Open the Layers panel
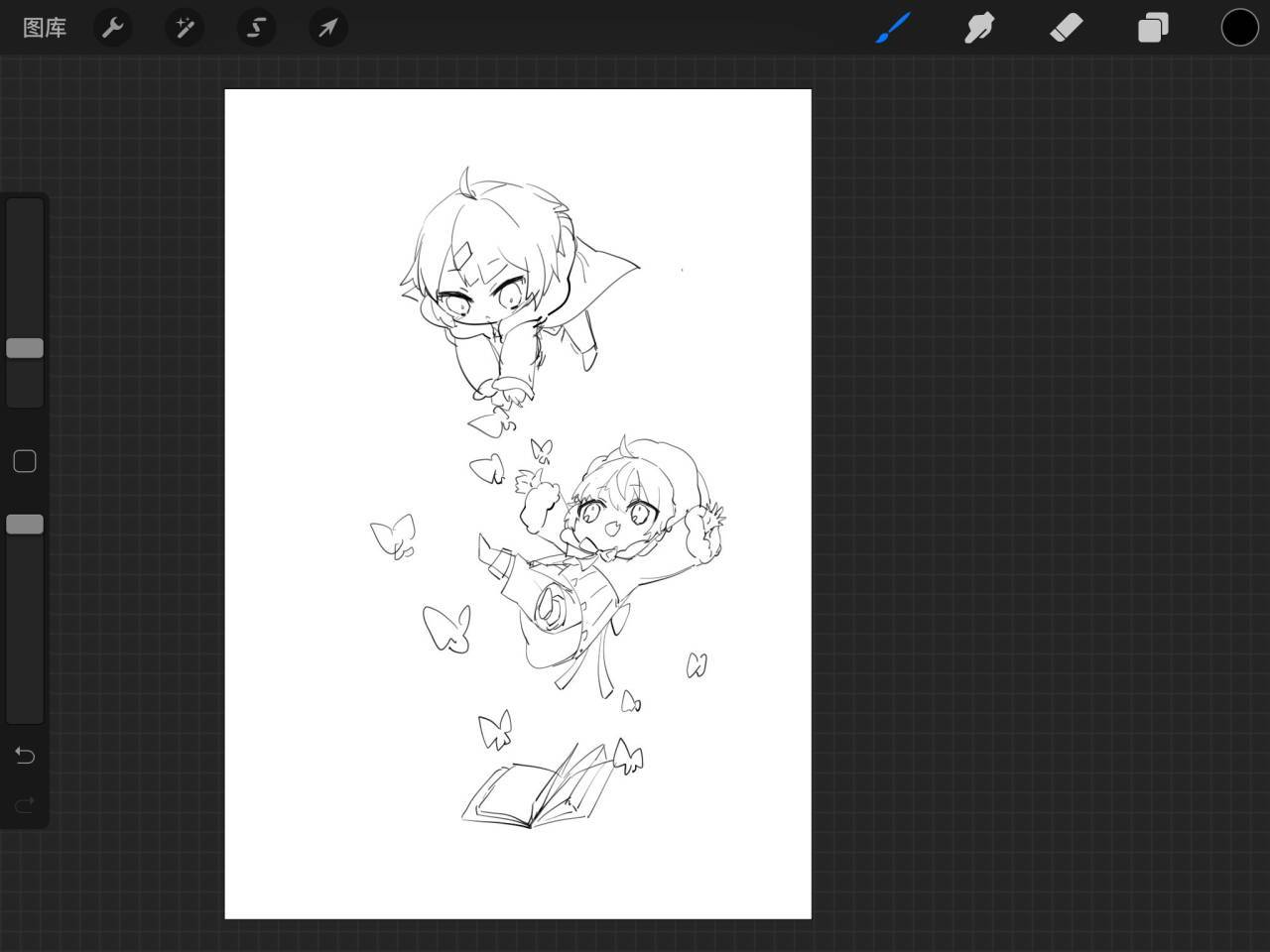Screen dimensions: 1270x952 [x=1153, y=28]
